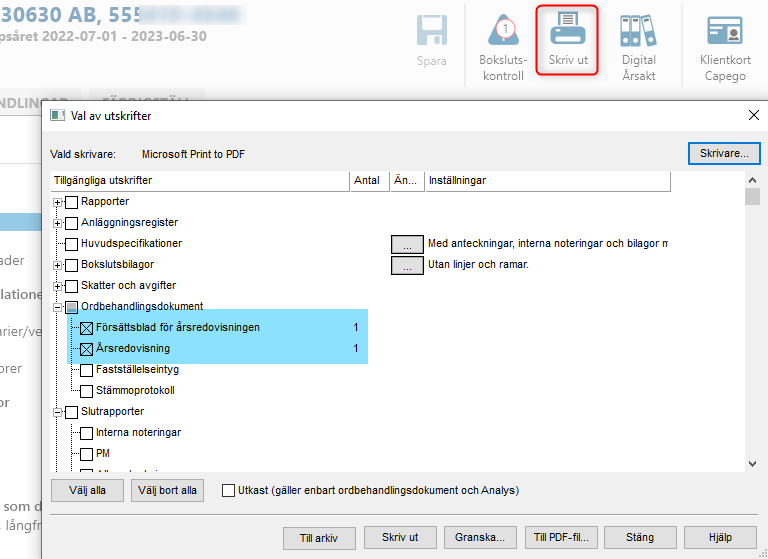This screenshot has width=768, height=559.
Task: Check the Stämmoprotokoll checkbox
Action: (x=86, y=391)
